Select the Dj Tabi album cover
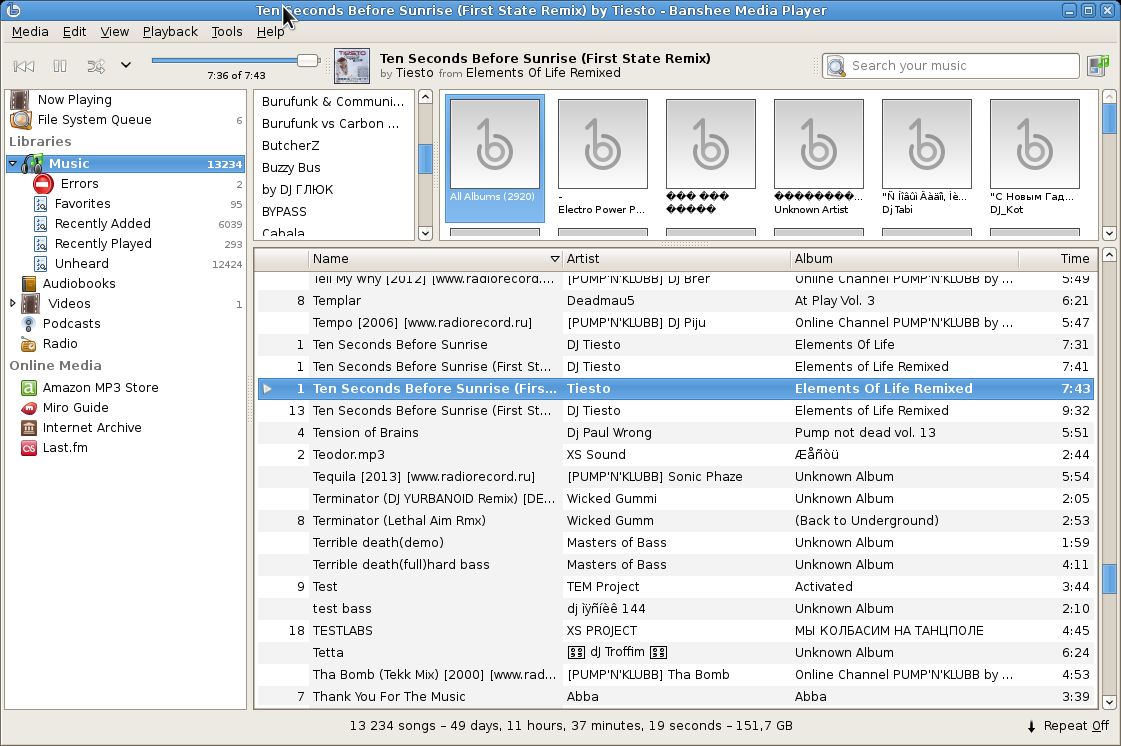This screenshot has height=746, width=1121. pyautogui.click(x=927, y=144)
